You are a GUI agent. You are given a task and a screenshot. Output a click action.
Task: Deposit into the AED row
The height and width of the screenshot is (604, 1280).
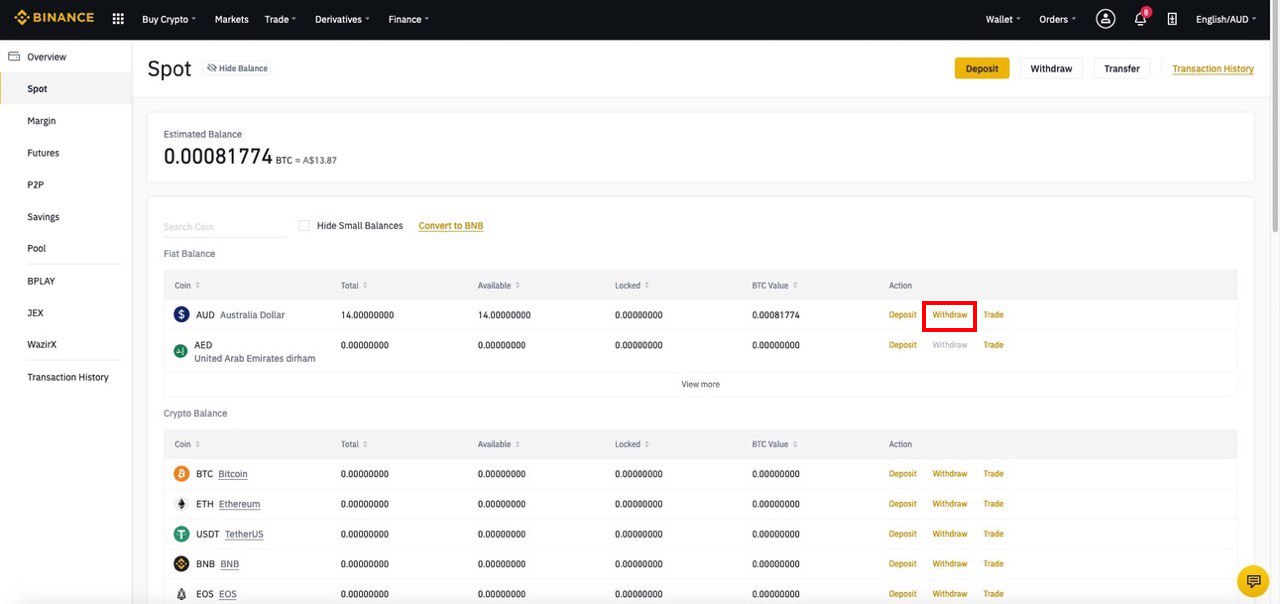pyautogui.click(x=902, y=345)
